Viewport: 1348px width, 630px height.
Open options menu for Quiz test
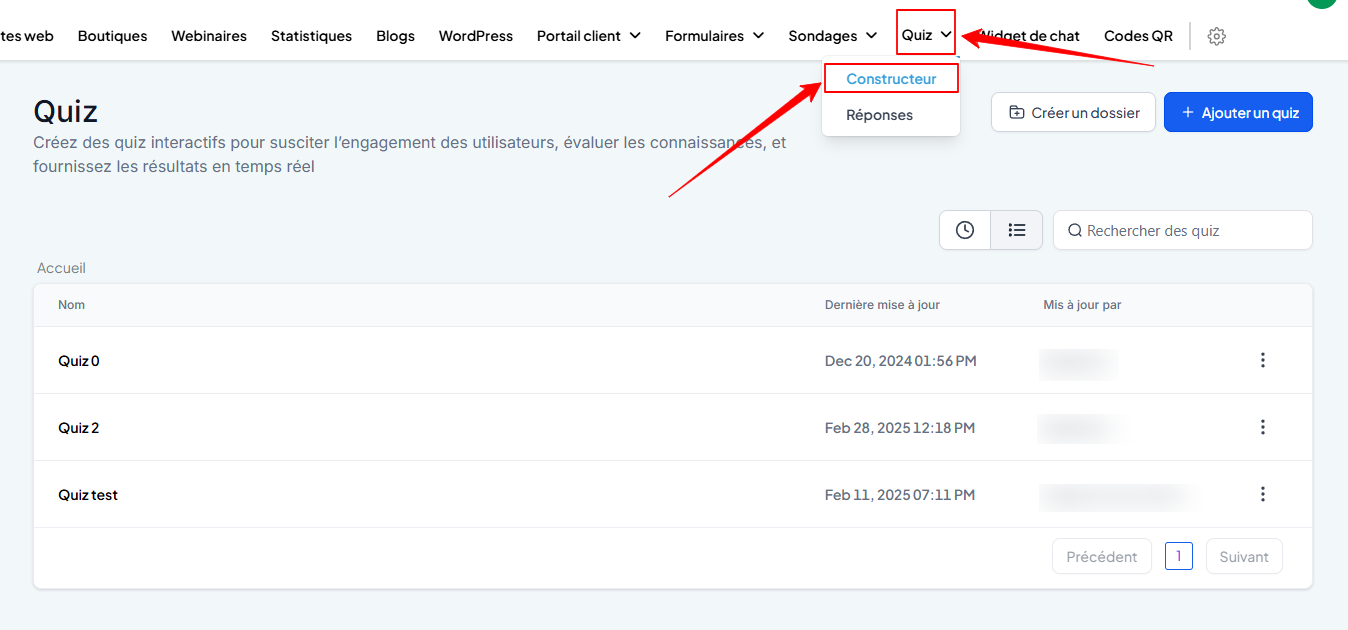coord(1263,494)
